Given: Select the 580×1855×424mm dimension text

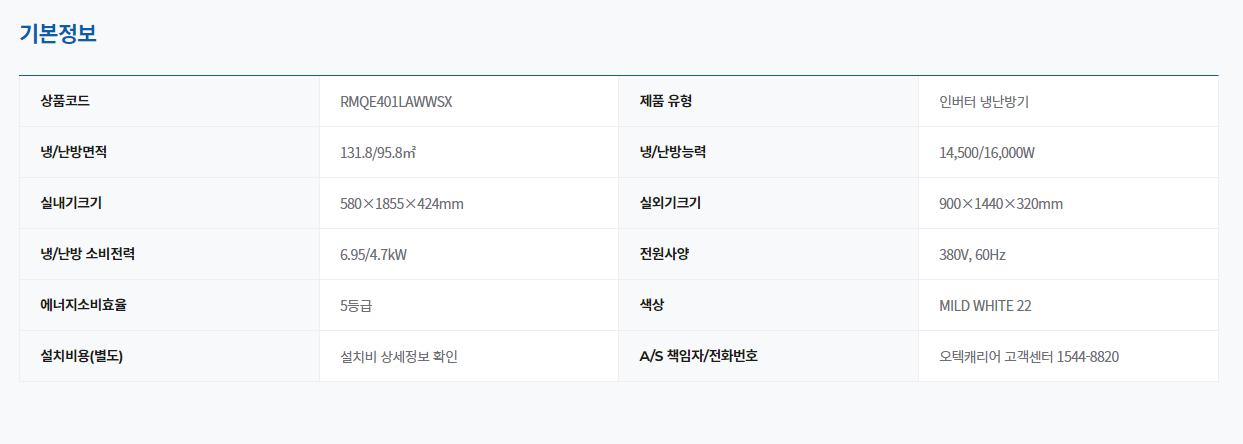Looking at the screenshot, I should point(402,204).
